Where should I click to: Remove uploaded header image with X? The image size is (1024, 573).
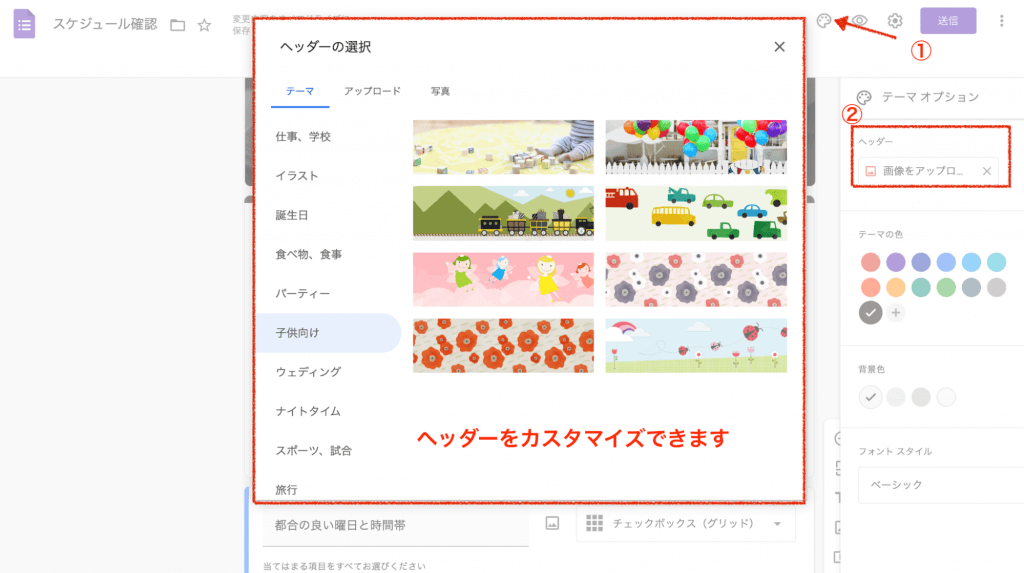click(x=986, y=171)
